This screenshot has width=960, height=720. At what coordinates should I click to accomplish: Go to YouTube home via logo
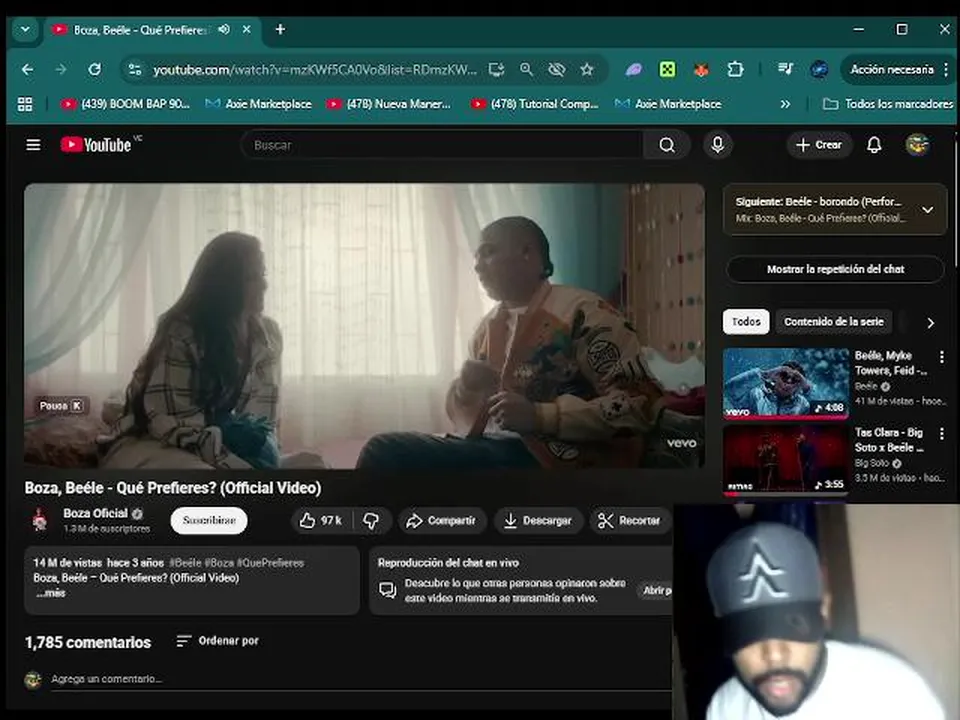tap(96, 145)
